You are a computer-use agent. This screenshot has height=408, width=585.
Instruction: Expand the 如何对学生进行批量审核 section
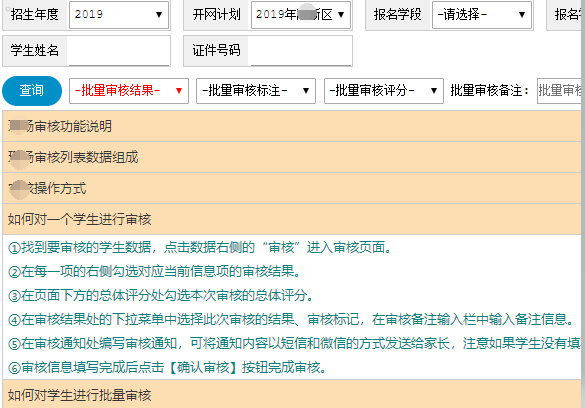(x=292, y=395)
